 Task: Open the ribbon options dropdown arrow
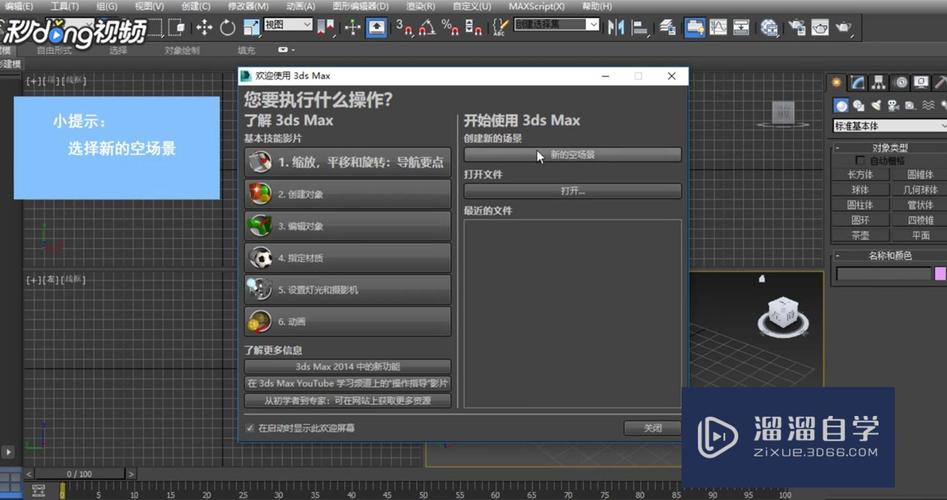point(294,50)
